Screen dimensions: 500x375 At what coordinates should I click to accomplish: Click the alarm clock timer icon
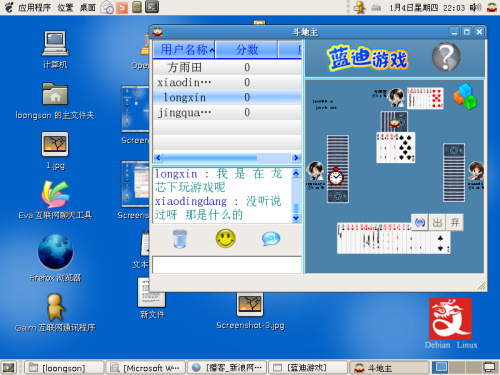coord(336,176)
